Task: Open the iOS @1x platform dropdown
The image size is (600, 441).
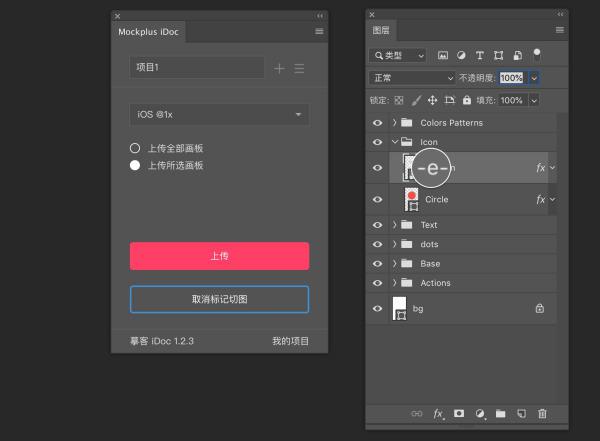Action: tap(220, 114)
